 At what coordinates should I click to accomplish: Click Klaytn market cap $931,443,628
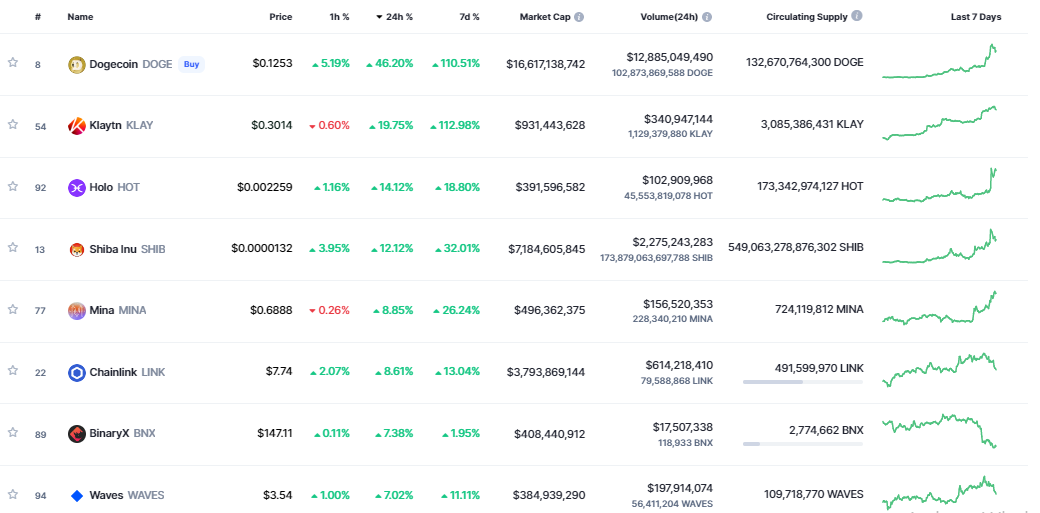[x=550, y=125]
